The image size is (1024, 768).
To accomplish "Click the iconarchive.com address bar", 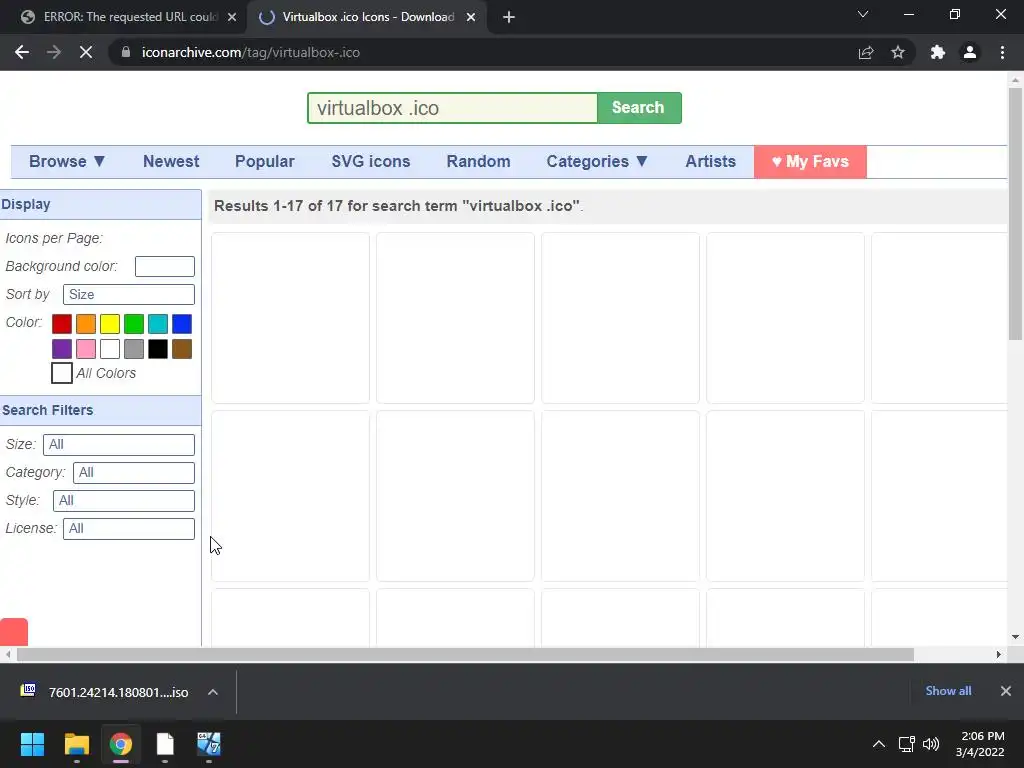I will (483, 52).
